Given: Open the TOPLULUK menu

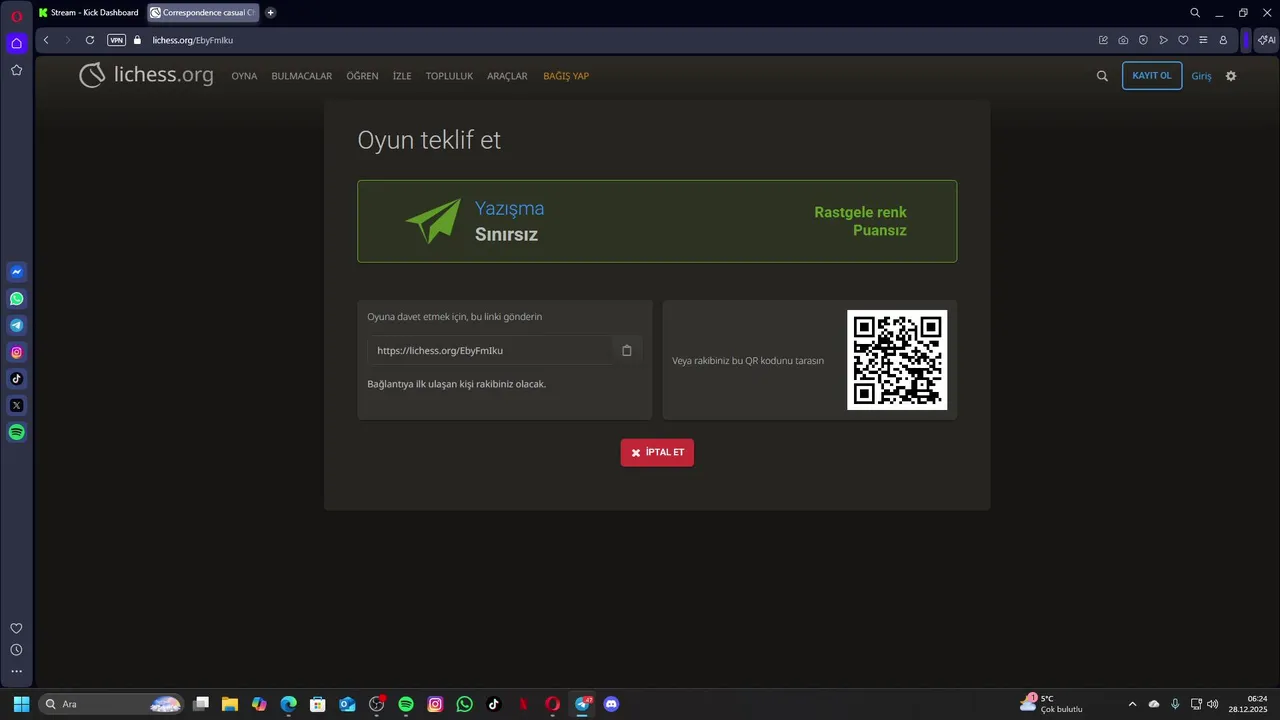Looking at the screenshot, I should 449,76.
